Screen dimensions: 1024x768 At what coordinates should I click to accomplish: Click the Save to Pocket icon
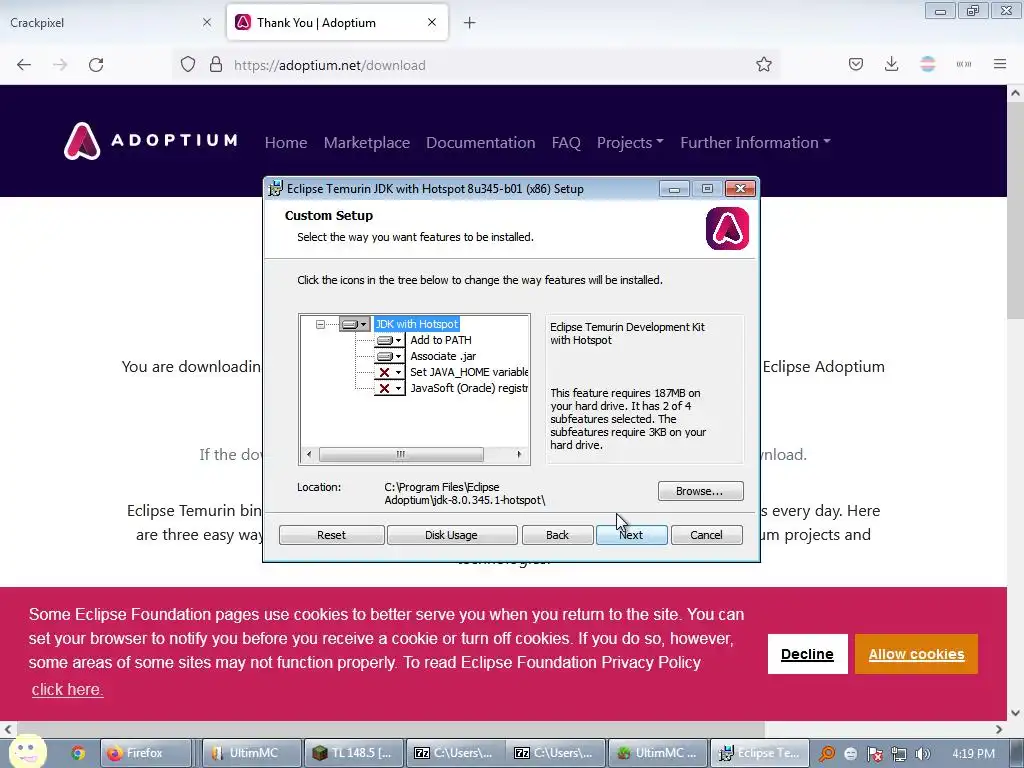(x=856, y=65)
